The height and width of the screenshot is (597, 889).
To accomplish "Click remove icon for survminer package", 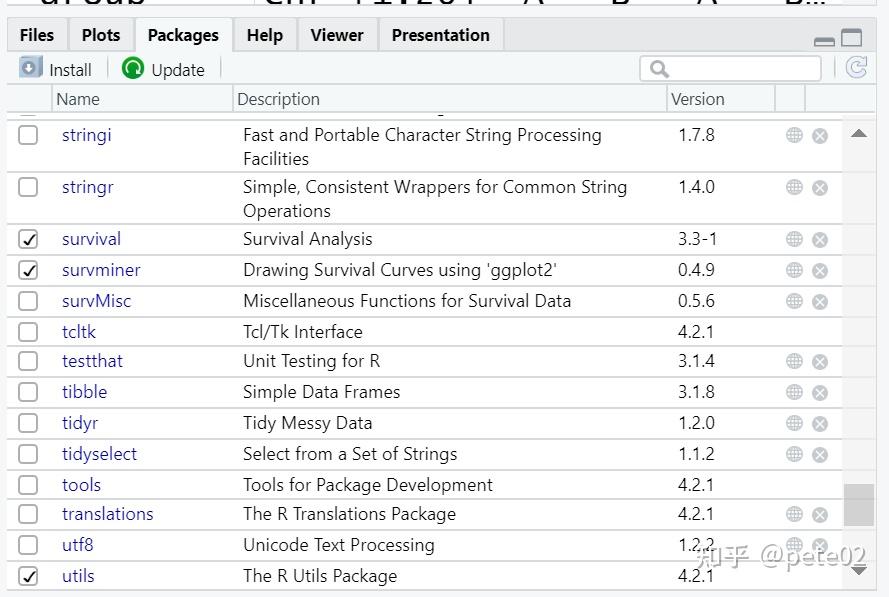I will click(820, 271).
